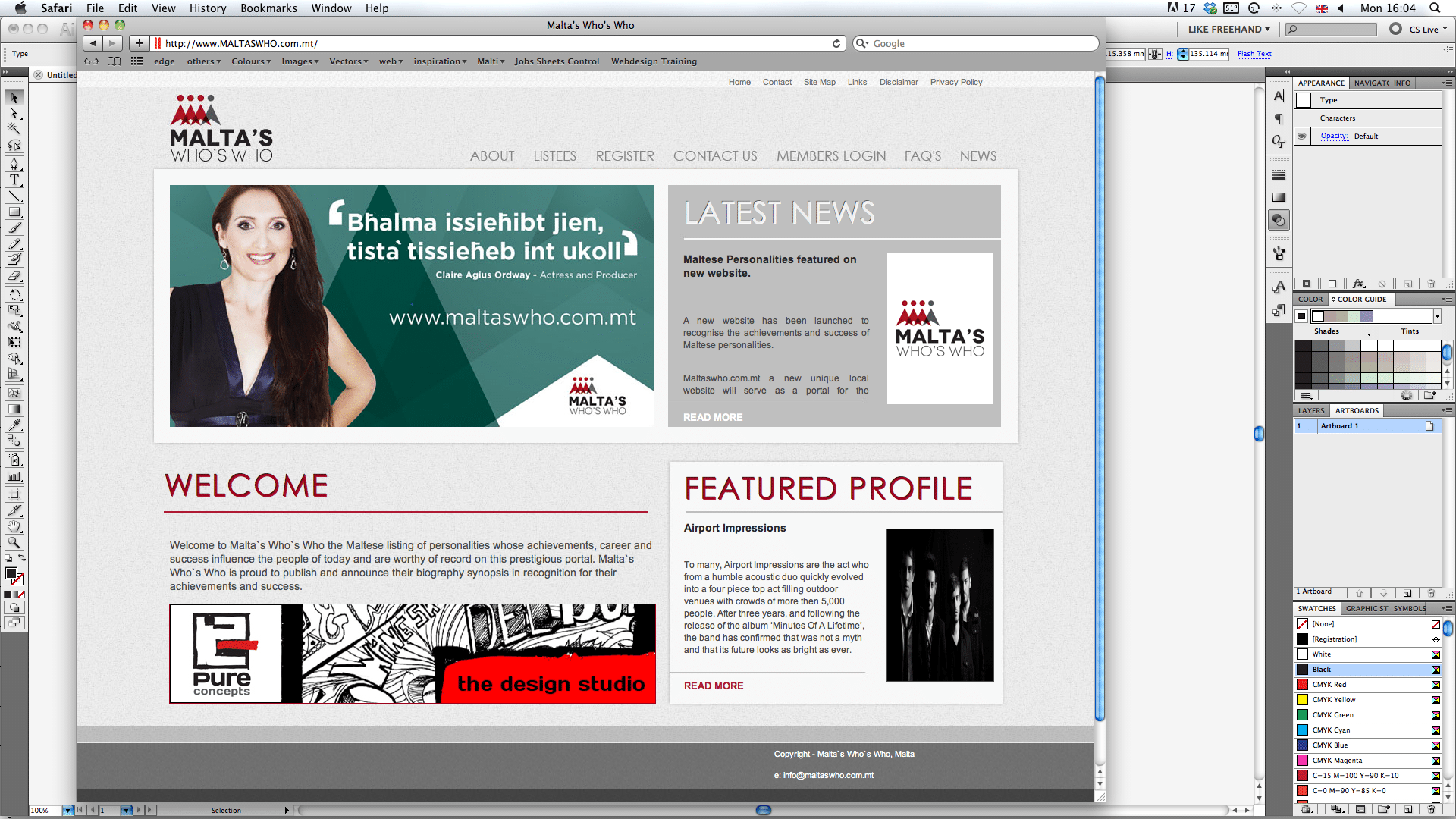Viewport: 1456px width, 819px height.
Task: Open the inspiration bookmarks dropdown
Action: click(x=440, y=61)
